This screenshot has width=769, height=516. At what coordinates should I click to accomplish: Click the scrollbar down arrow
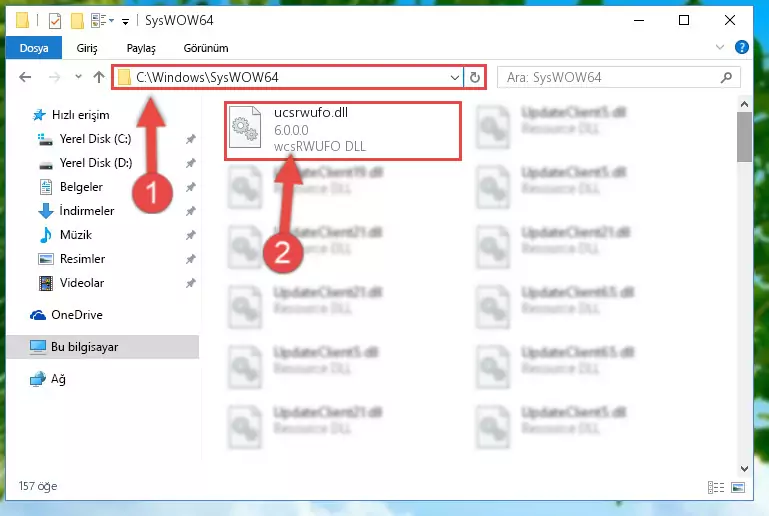(744, 468)
